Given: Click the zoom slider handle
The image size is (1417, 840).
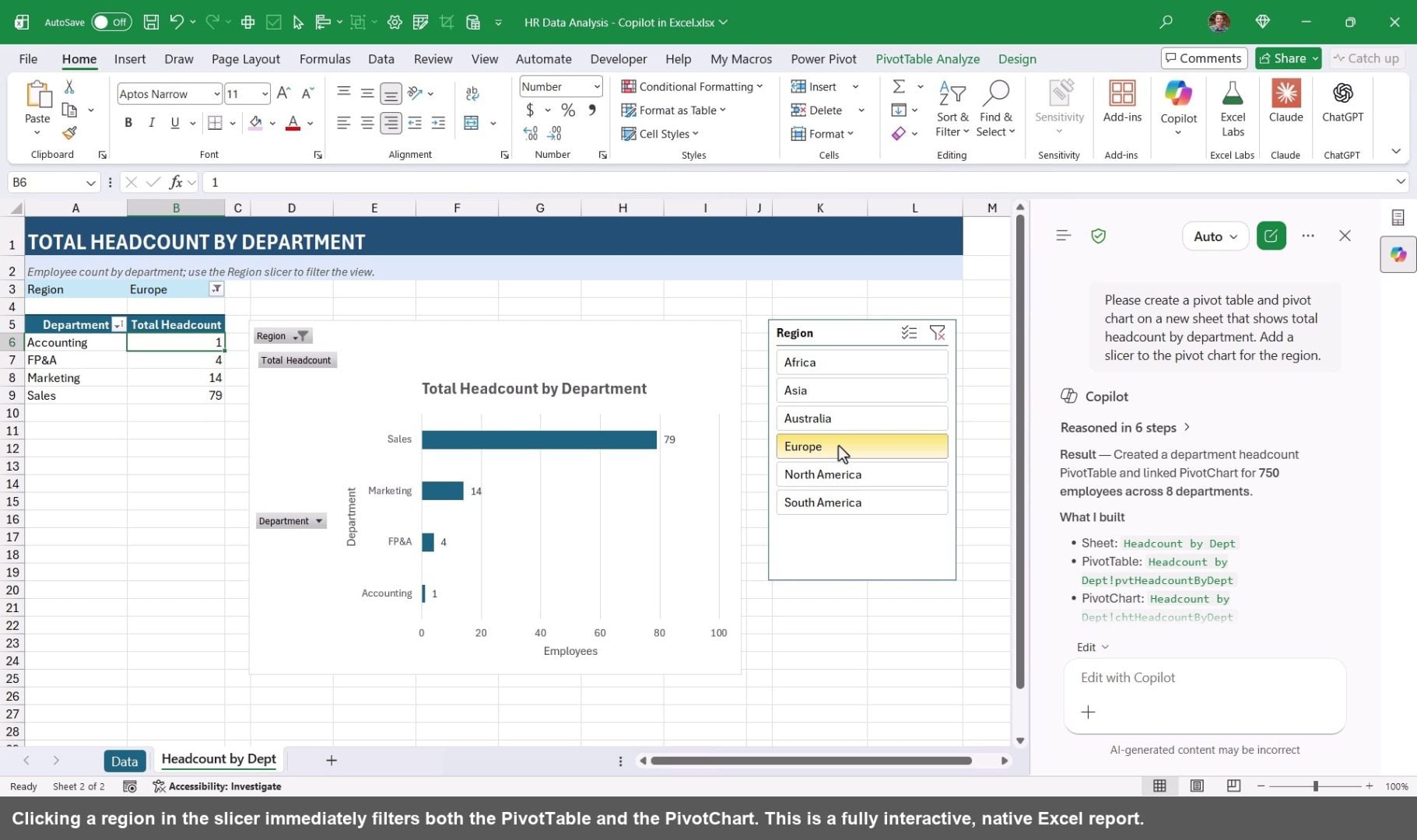Looking at the screenshot, I should pyautogui.click(x=1315, y=786).
